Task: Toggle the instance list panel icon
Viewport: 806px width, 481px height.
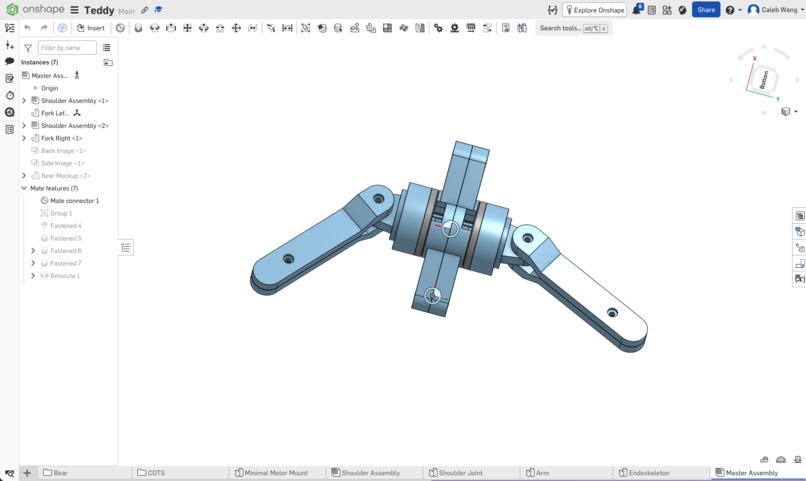Action: click(9, 28)
